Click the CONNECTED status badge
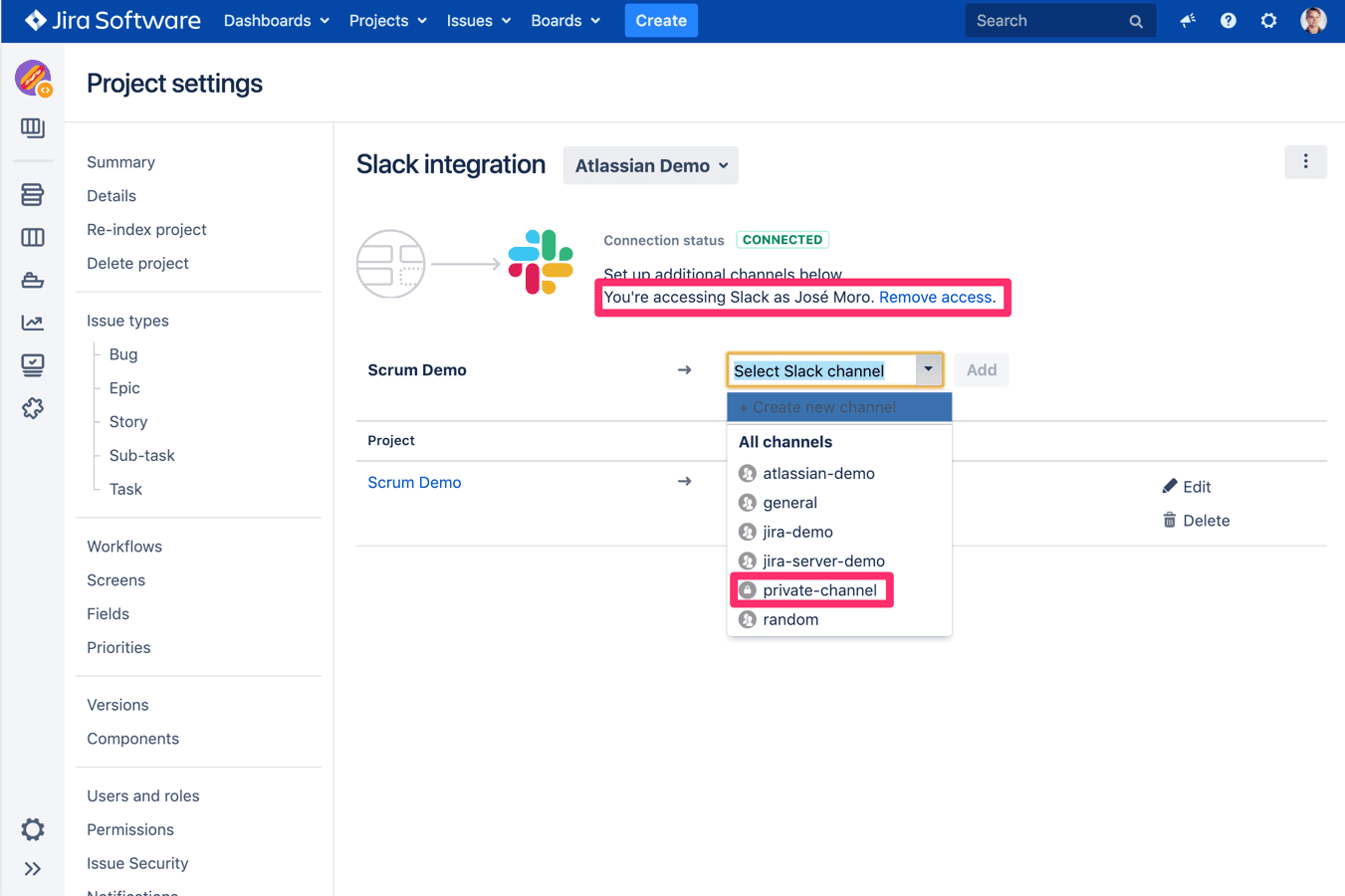This screenshot has height=896, width=1345. coord(783,240)
